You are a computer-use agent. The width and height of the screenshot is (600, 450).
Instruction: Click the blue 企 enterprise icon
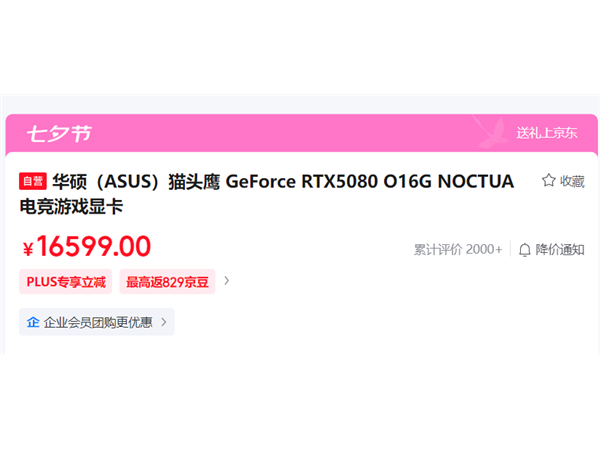coord(33,322)
